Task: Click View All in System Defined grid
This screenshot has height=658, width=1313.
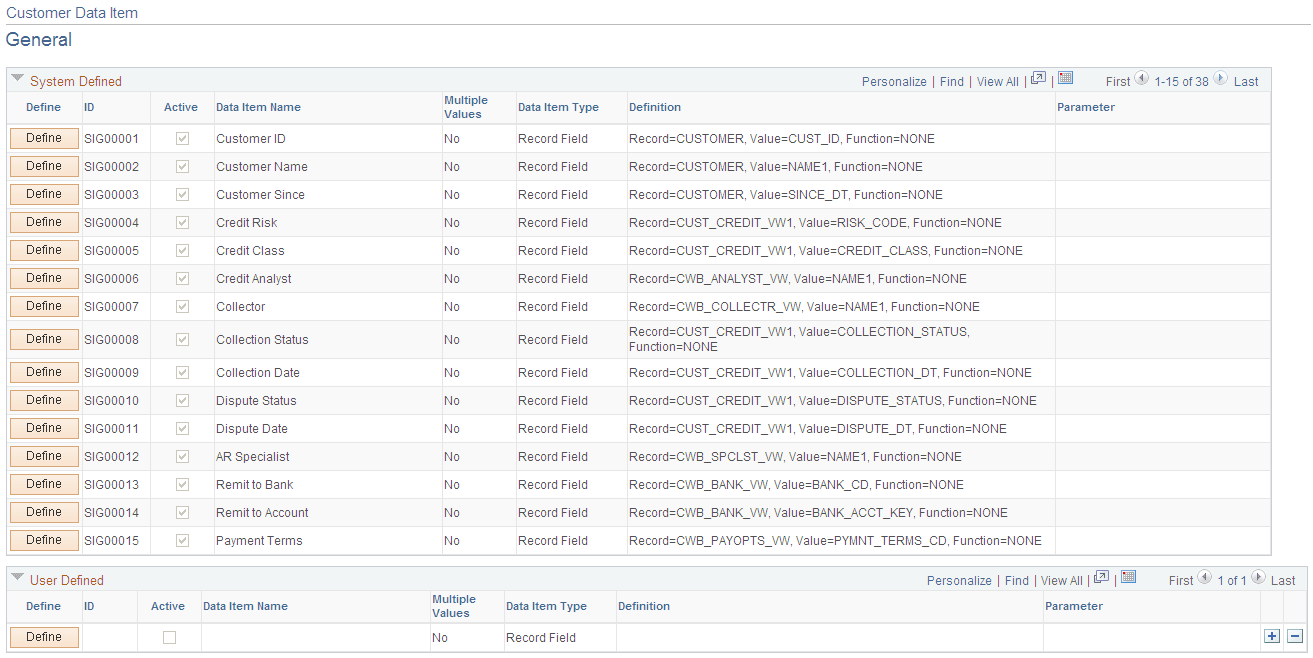Action: pyautogui.click(x=997, y=81)
